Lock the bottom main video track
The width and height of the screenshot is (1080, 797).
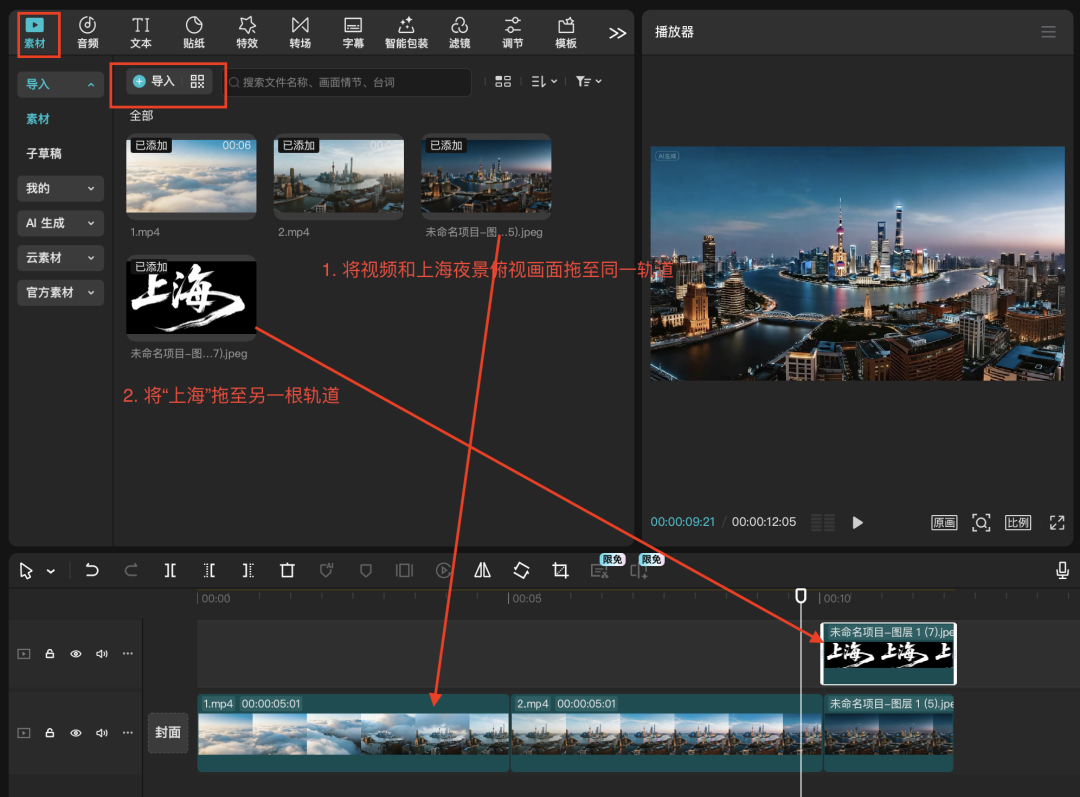pos(49,733)
